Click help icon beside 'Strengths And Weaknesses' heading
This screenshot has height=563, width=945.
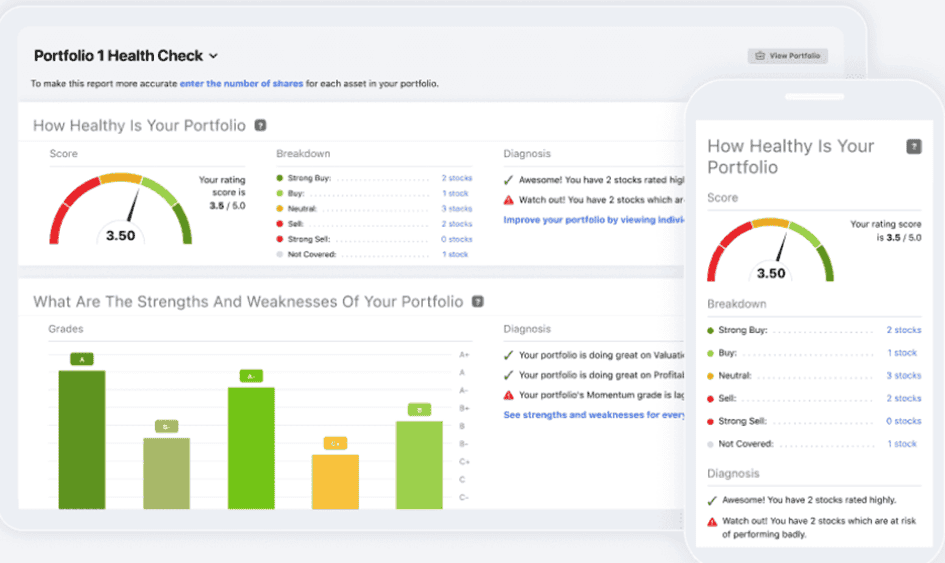(478, 301)
